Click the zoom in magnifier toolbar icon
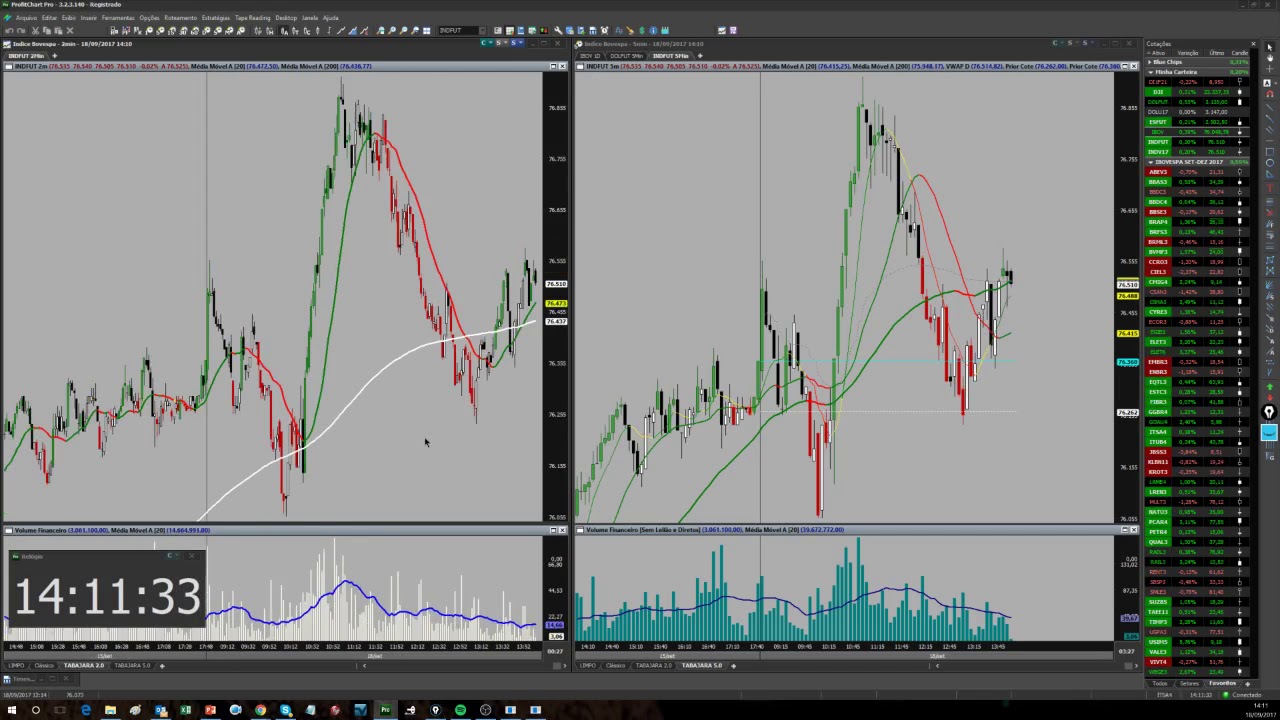Image resolution: width=1280 pixels, height=720 pixels. tap(391, 30)
